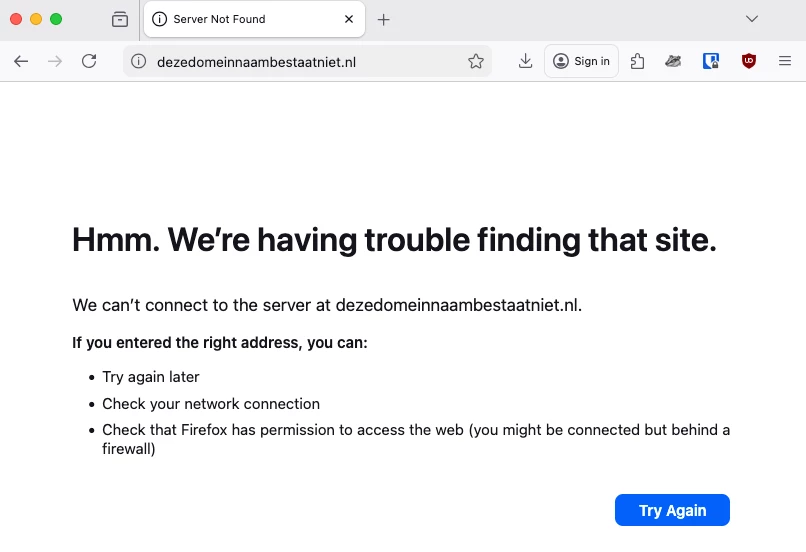Go back to the previous page

[21, 61]
